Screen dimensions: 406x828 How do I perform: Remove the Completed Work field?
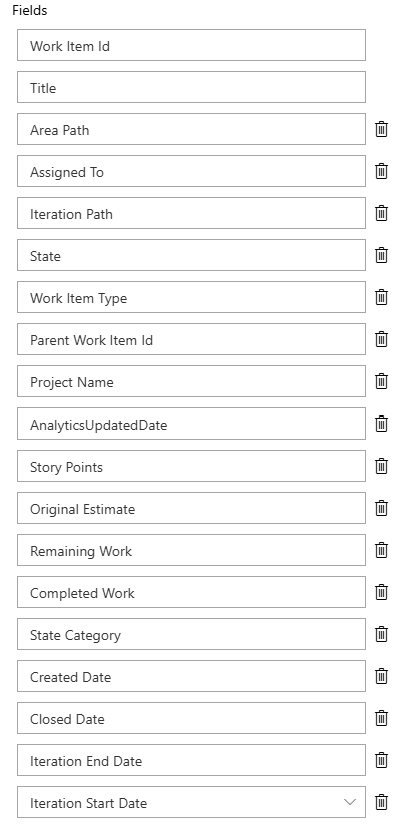381,592
